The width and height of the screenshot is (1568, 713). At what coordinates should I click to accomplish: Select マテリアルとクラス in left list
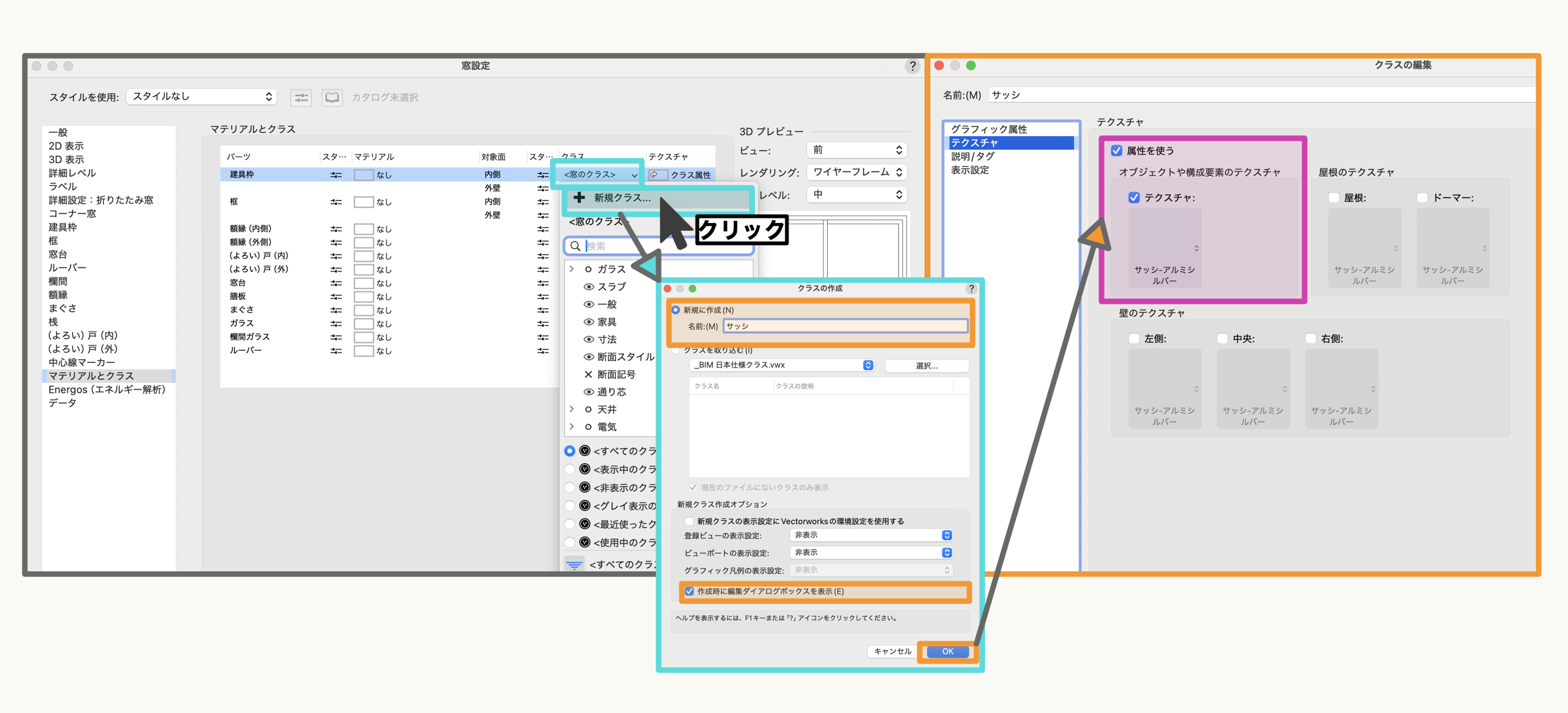tap(92, 376)
